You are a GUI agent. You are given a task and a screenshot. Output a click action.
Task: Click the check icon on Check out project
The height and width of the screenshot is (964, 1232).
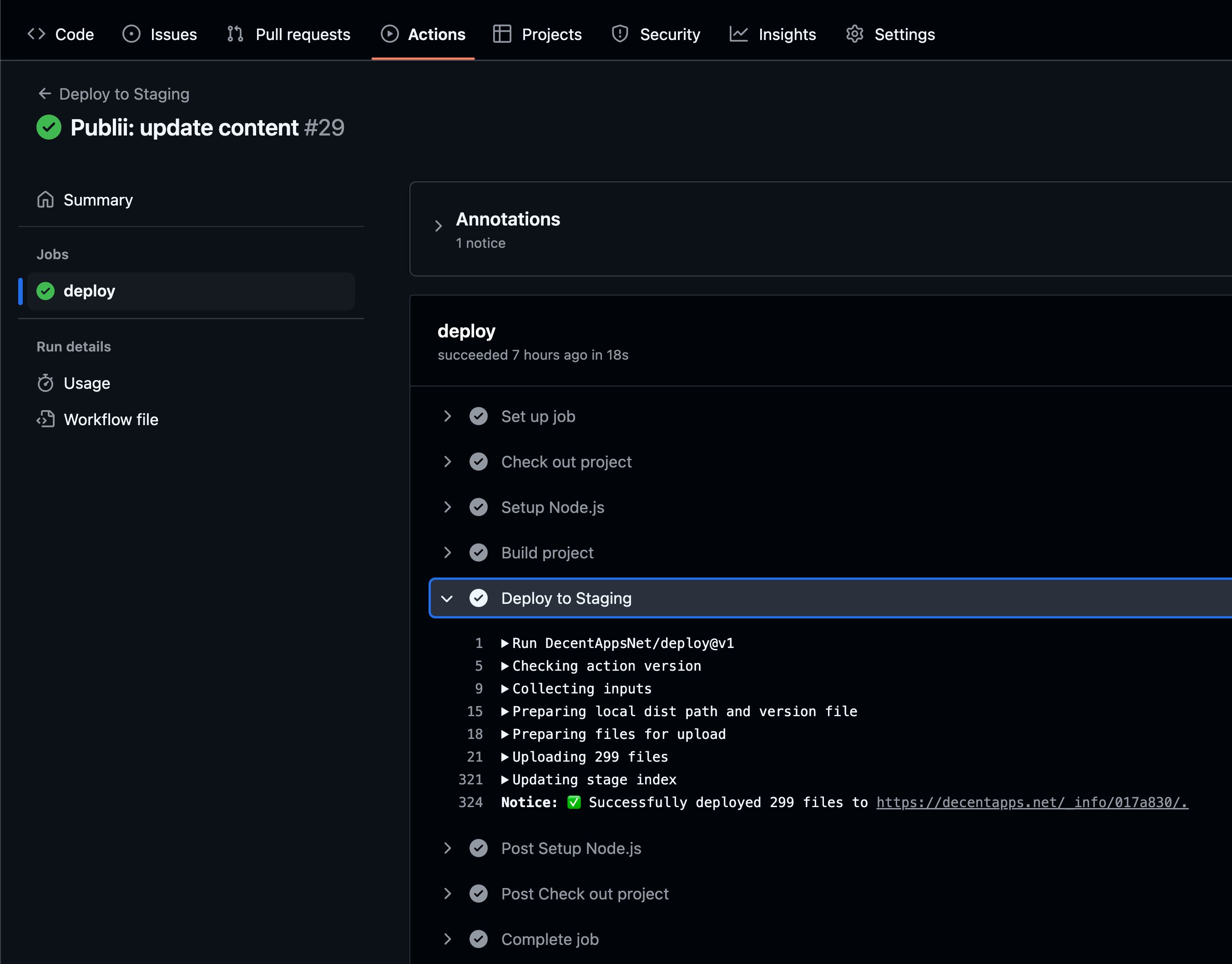pos(479,462)
